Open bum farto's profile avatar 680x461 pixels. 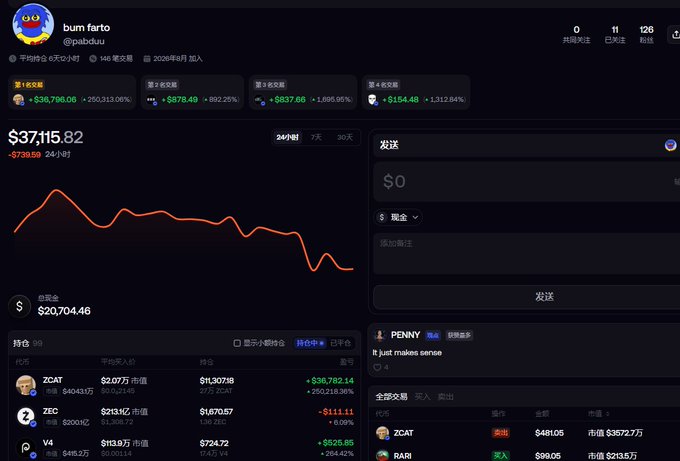coord(33,25)
